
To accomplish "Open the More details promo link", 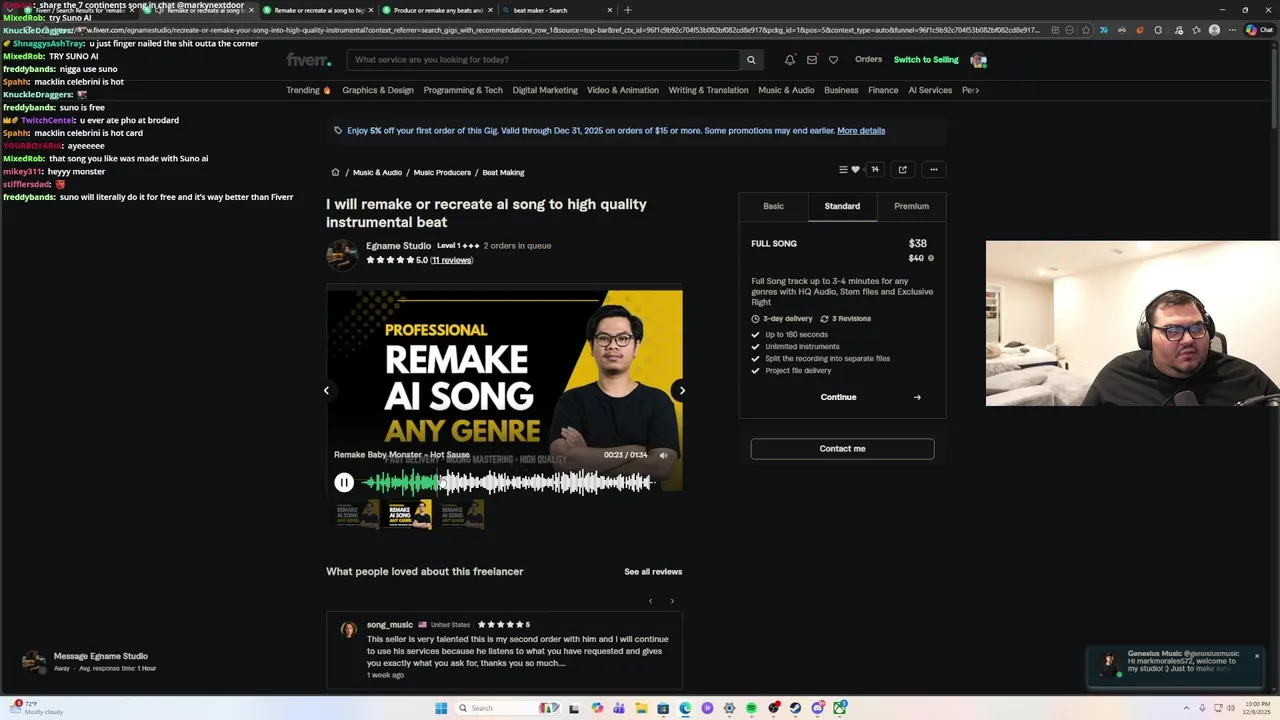I will (x=861, y=131).
